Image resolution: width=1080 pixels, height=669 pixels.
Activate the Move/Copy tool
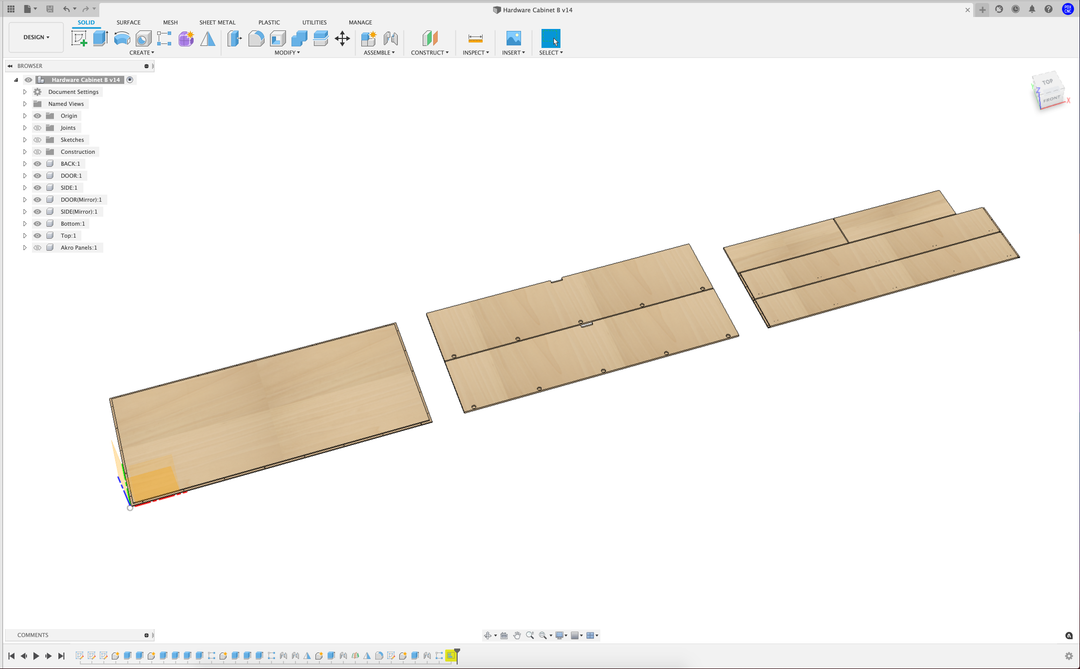click(x=342, y=39)
